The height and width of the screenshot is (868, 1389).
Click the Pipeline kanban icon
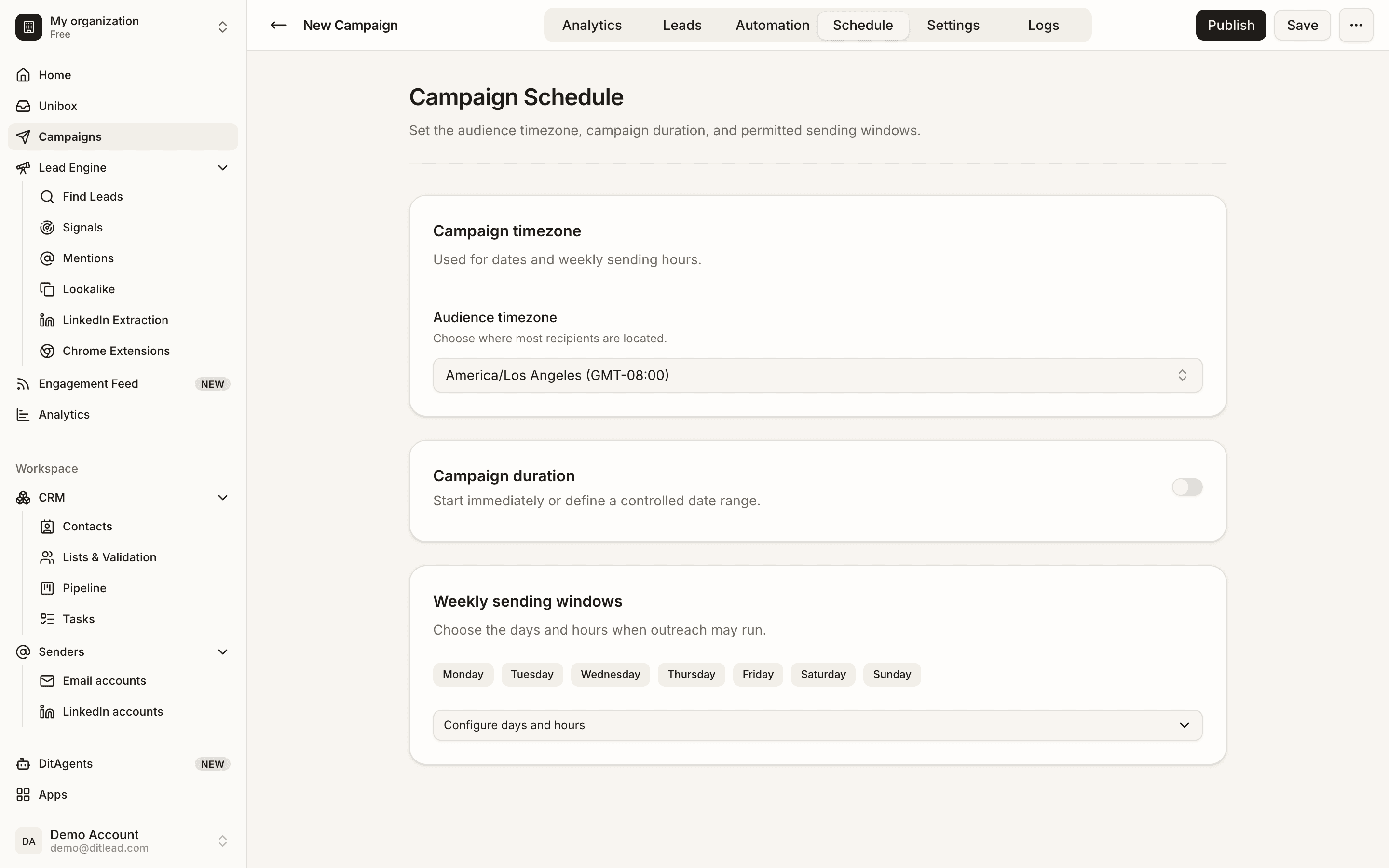pyautogui.click(x=47, y=588)
